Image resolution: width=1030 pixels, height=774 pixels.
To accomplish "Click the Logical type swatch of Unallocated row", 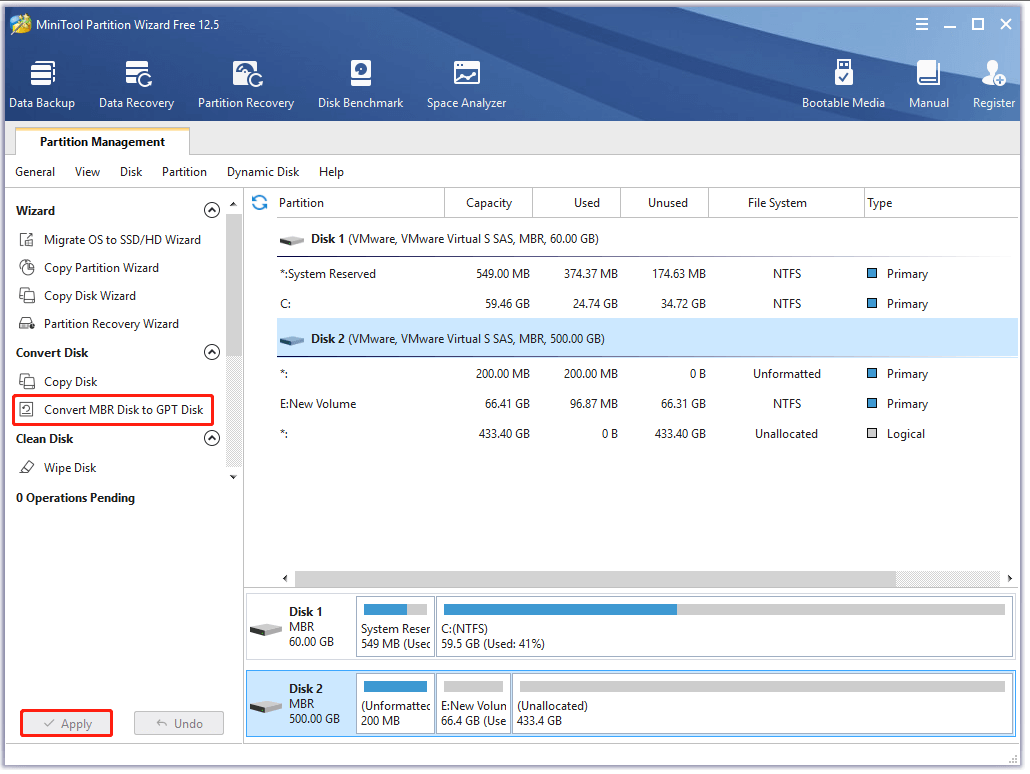I will pyautogui.click(x=872, y=433).
